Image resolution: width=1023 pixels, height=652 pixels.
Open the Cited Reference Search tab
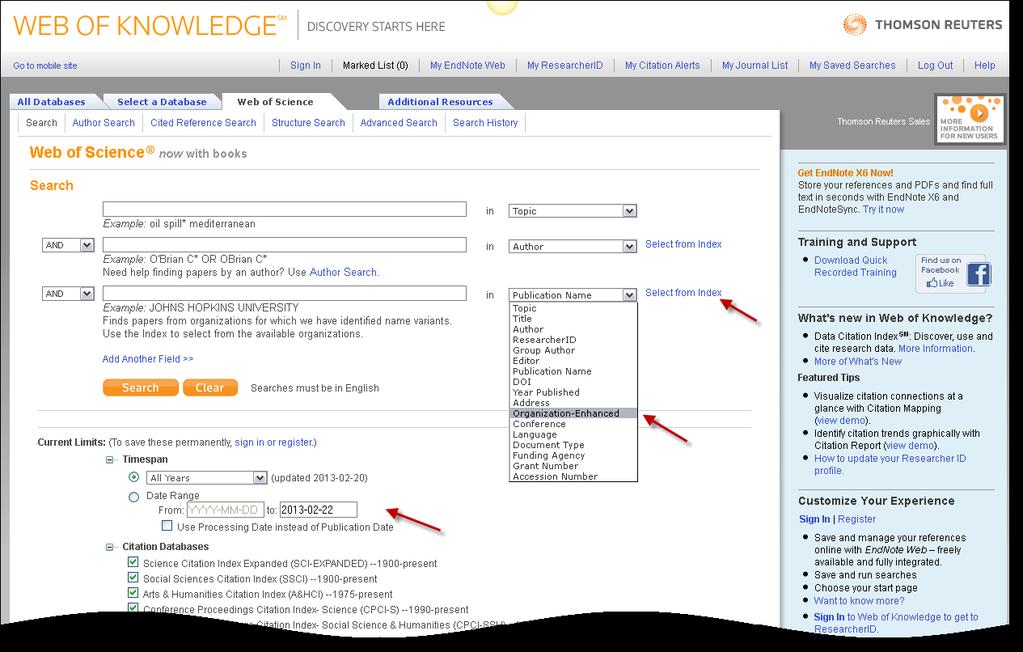click(203, 123)
